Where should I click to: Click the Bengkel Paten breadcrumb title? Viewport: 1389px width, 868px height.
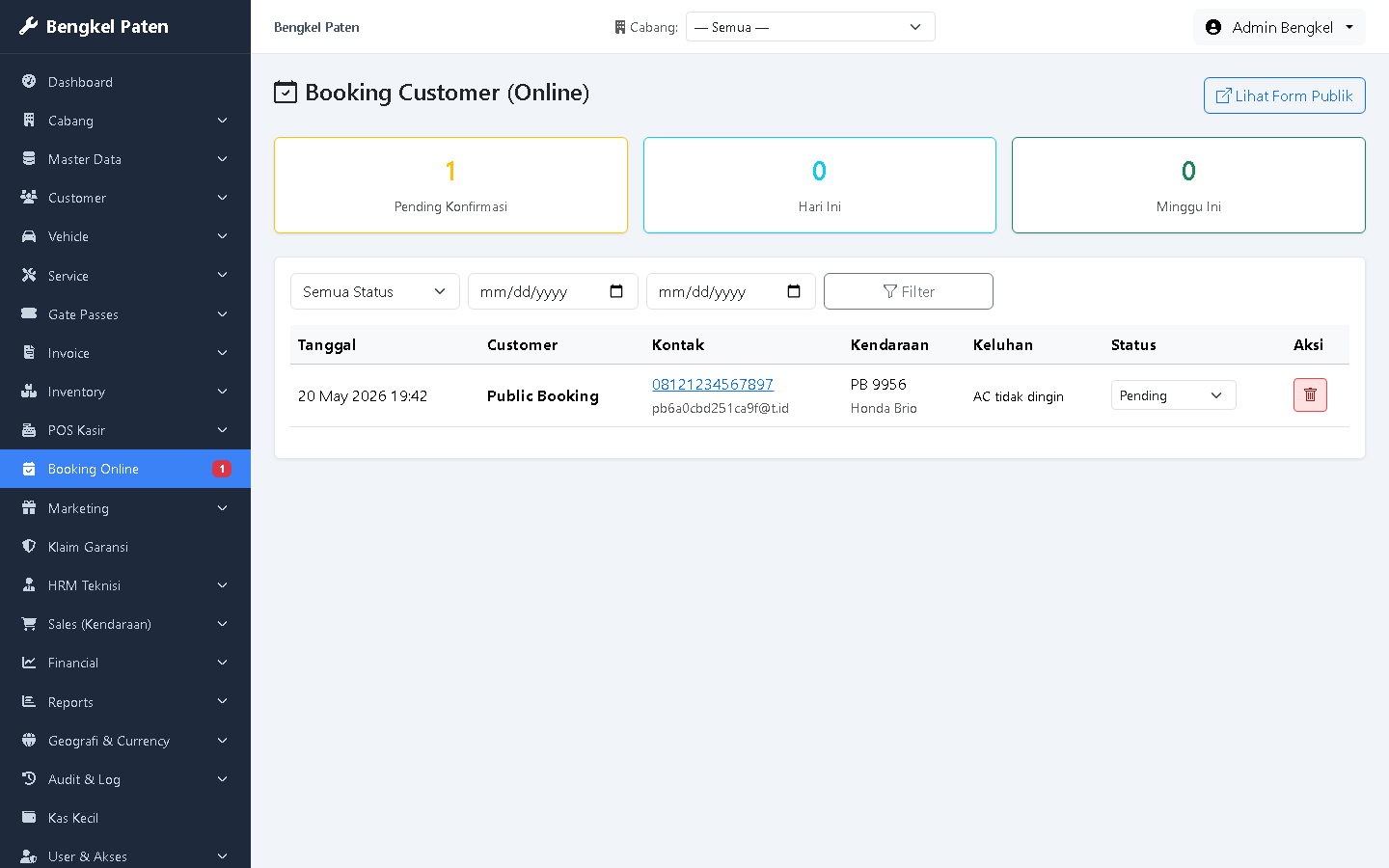coord(316,27)
